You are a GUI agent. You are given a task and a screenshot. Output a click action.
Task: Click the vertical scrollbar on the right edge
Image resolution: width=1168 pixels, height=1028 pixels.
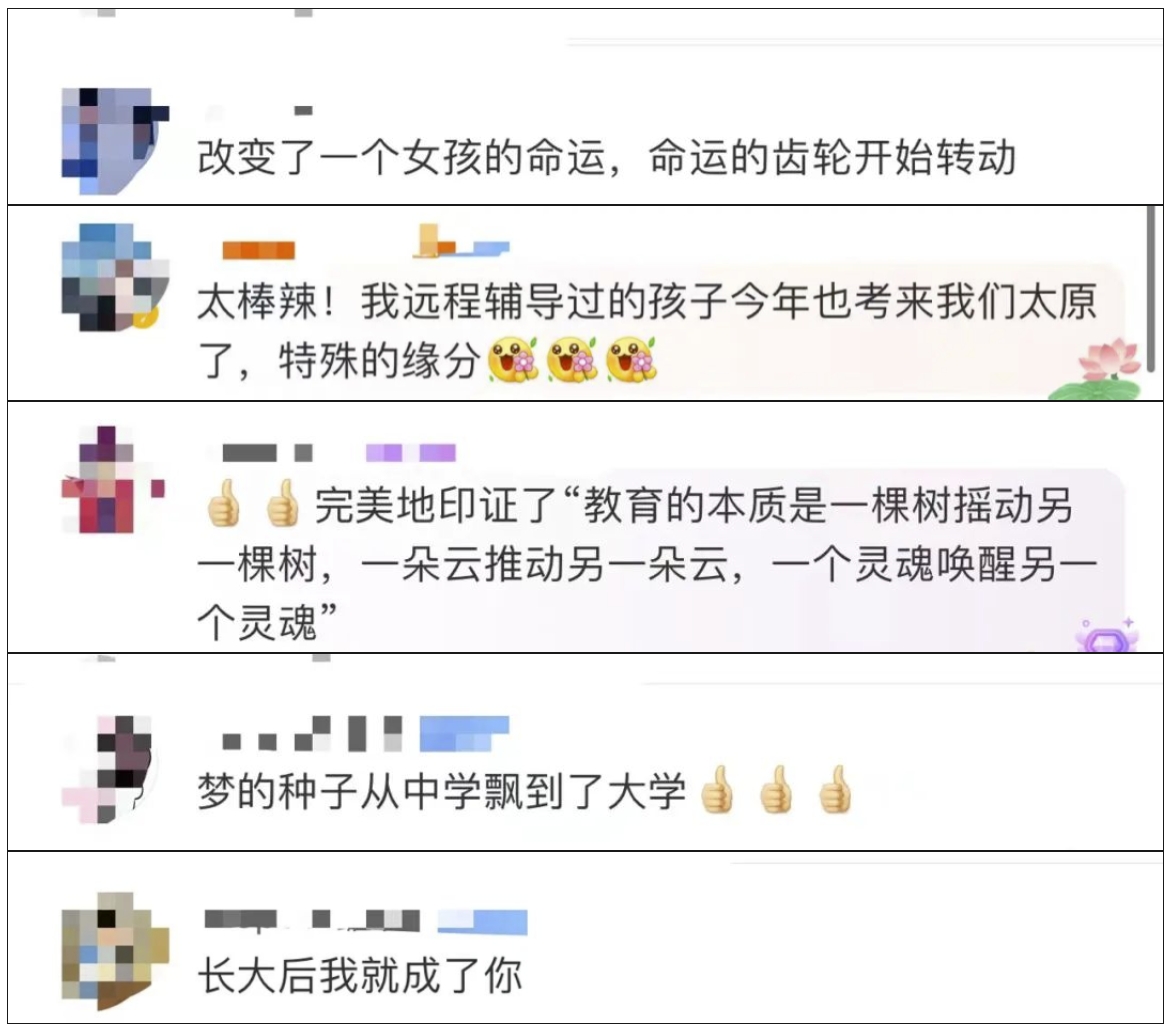click(x=1153, y=288)
